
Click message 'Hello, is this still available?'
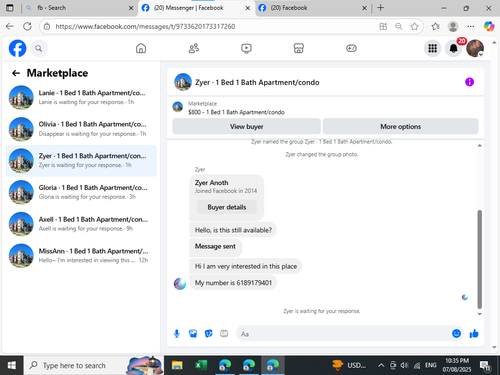[x=233, y=230]
